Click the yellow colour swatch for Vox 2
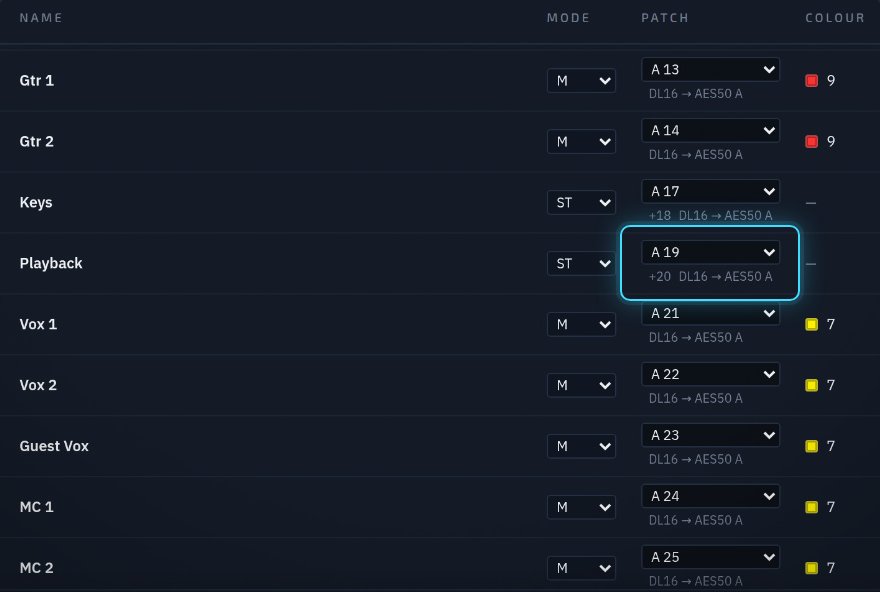This screenshot has height=592, width=880. pos(811,386)
